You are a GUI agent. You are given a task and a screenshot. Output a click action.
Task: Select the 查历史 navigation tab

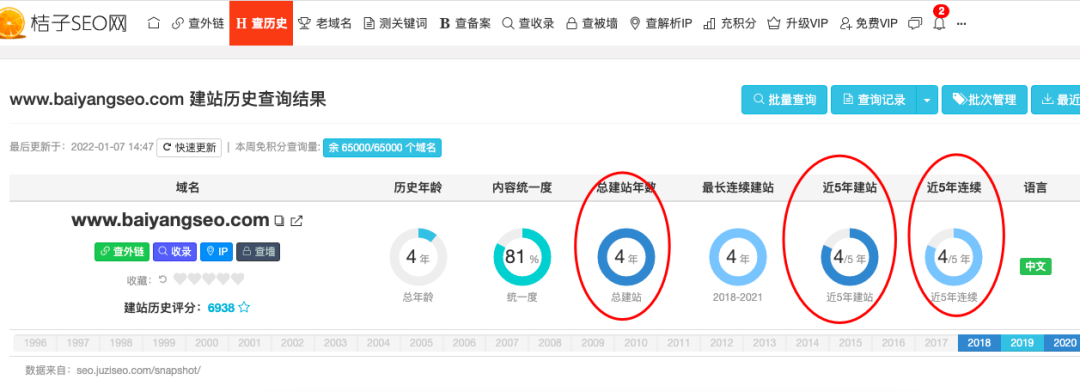pos(261,23)
